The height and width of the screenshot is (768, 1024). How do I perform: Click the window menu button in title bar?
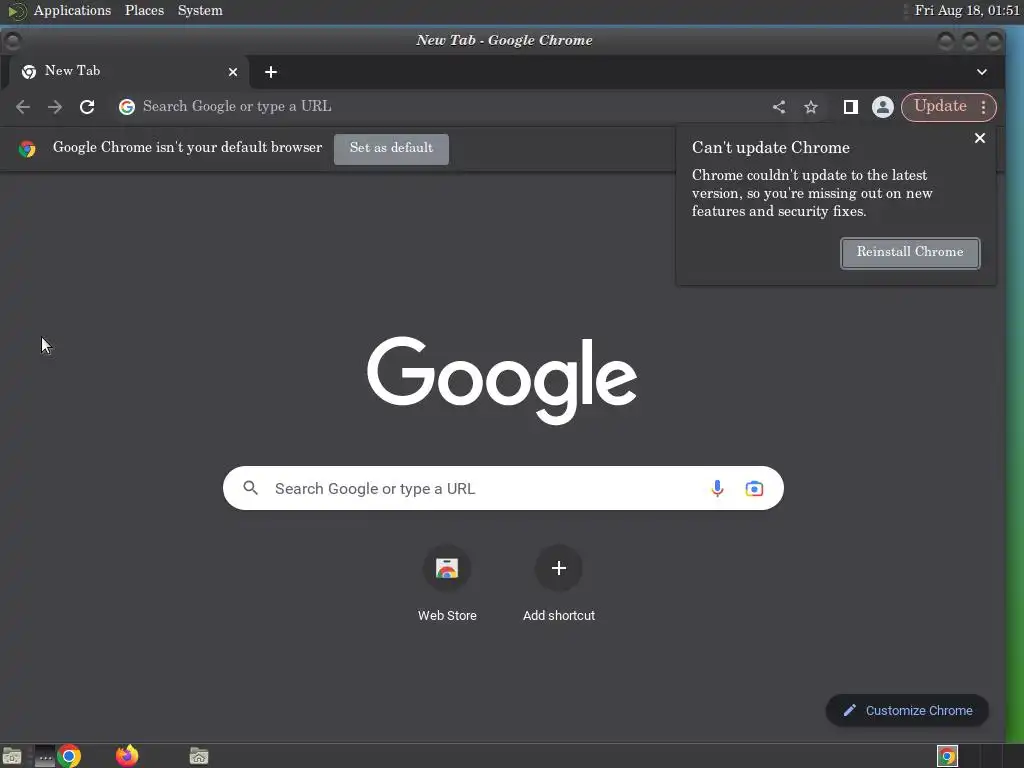point(12,40)
